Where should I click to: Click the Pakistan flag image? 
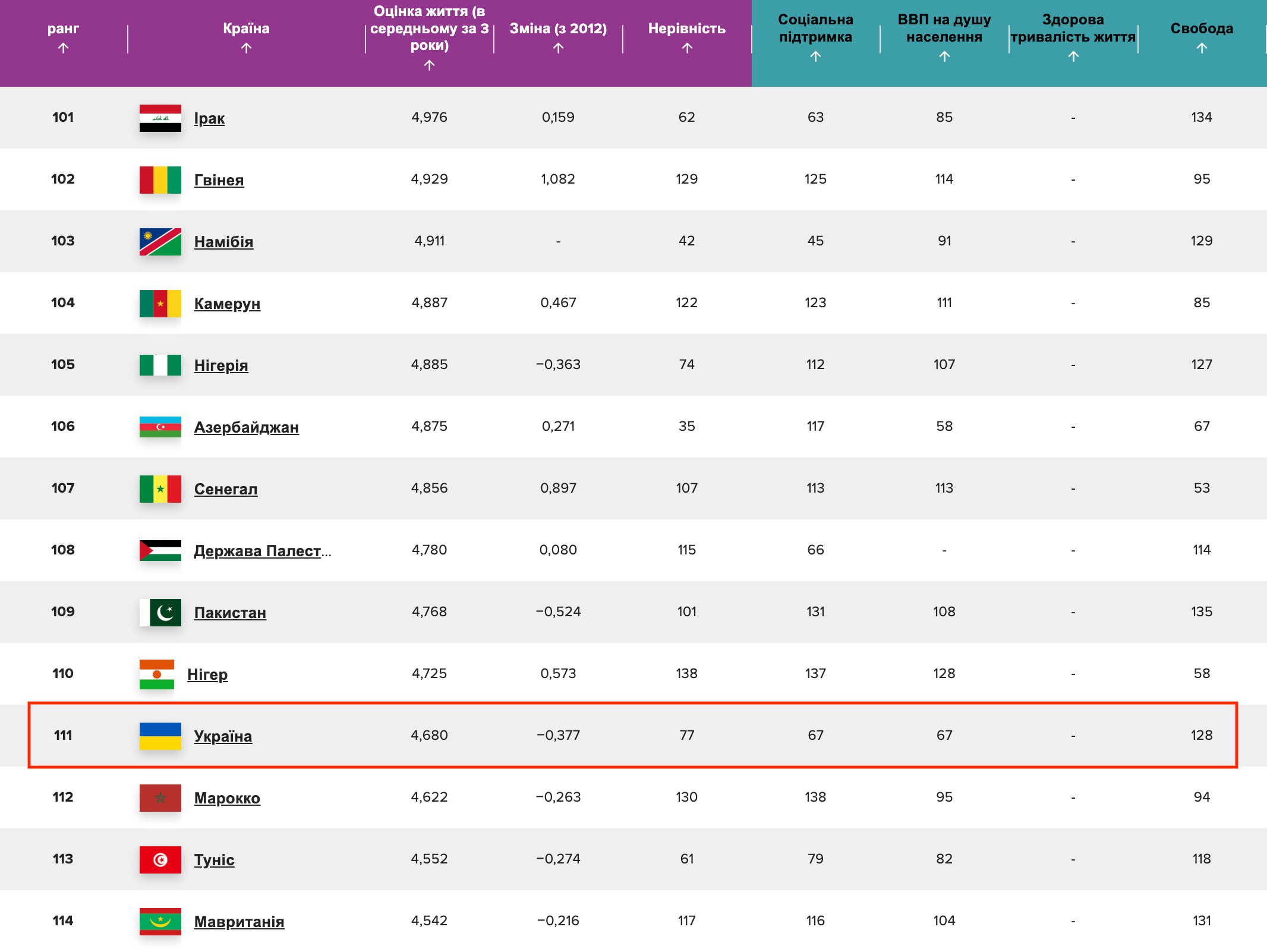click(x=160, y=612)
